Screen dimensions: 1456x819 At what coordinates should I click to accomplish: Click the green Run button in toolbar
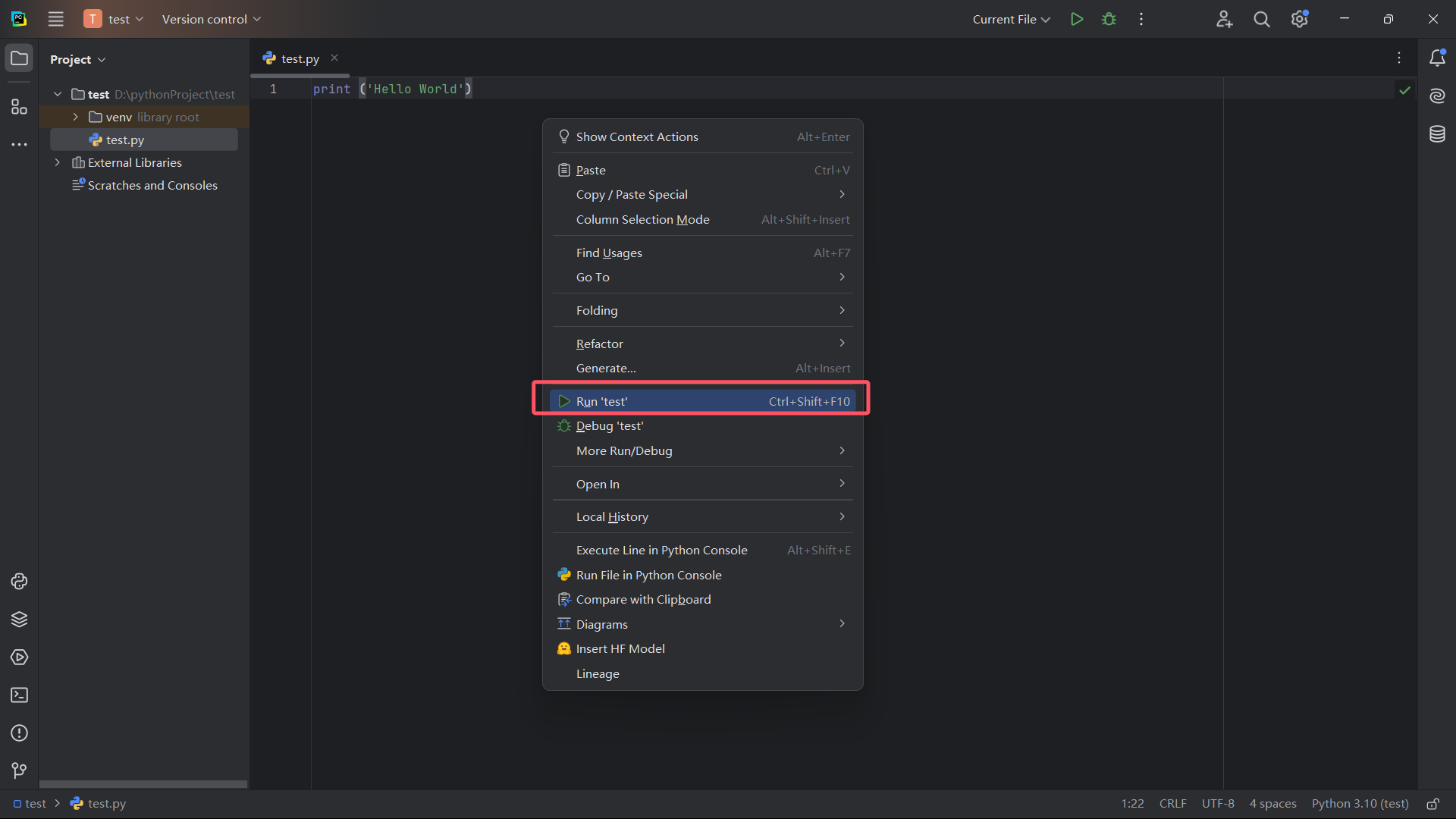pos(1076,19)
